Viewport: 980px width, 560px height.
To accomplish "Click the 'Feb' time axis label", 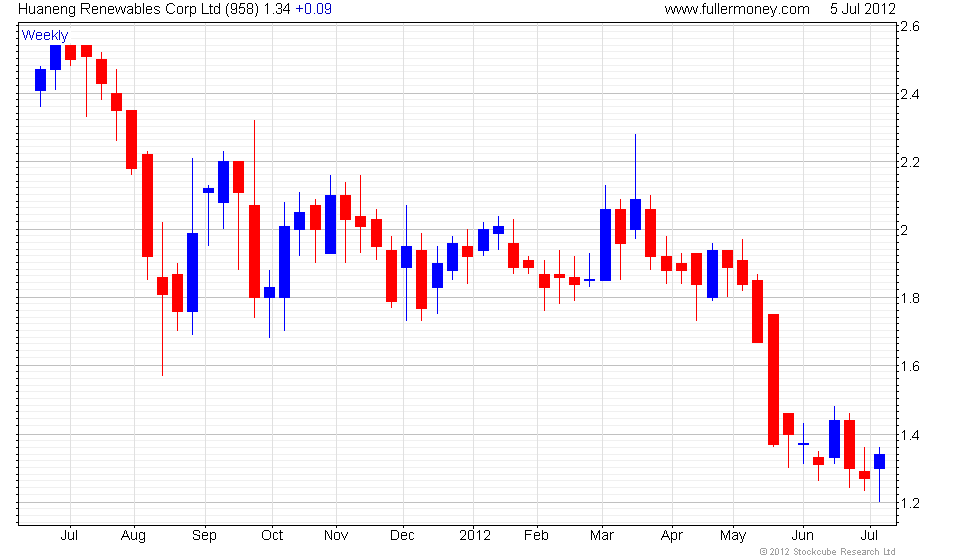I will [x=536, y=535].
